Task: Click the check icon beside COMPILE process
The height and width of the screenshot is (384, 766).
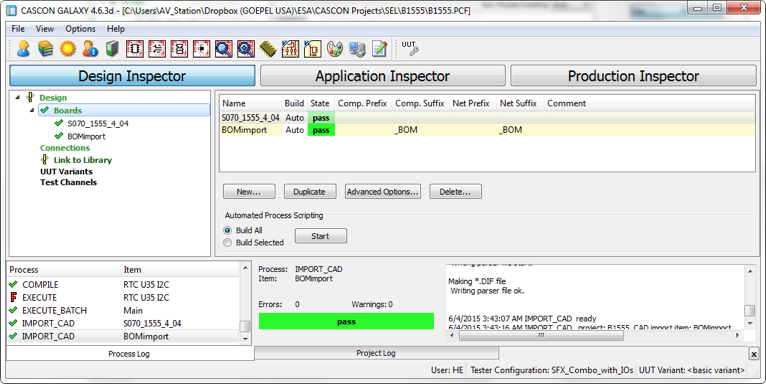Action: [13, 284]
